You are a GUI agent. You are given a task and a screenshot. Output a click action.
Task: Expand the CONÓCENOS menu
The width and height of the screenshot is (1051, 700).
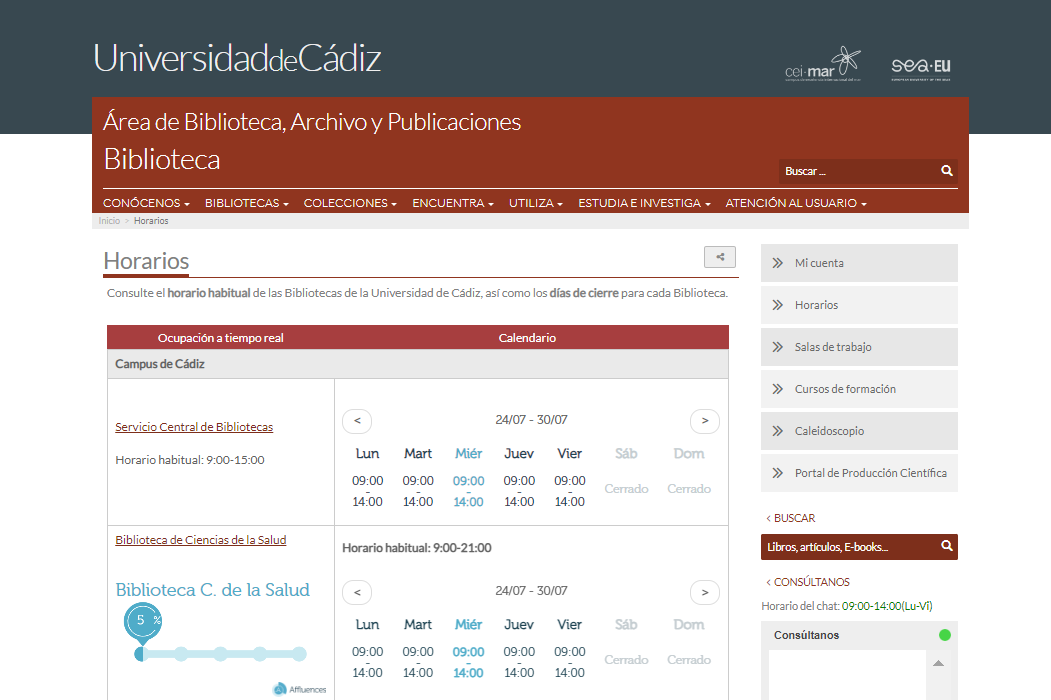click(x=146, y=203)
